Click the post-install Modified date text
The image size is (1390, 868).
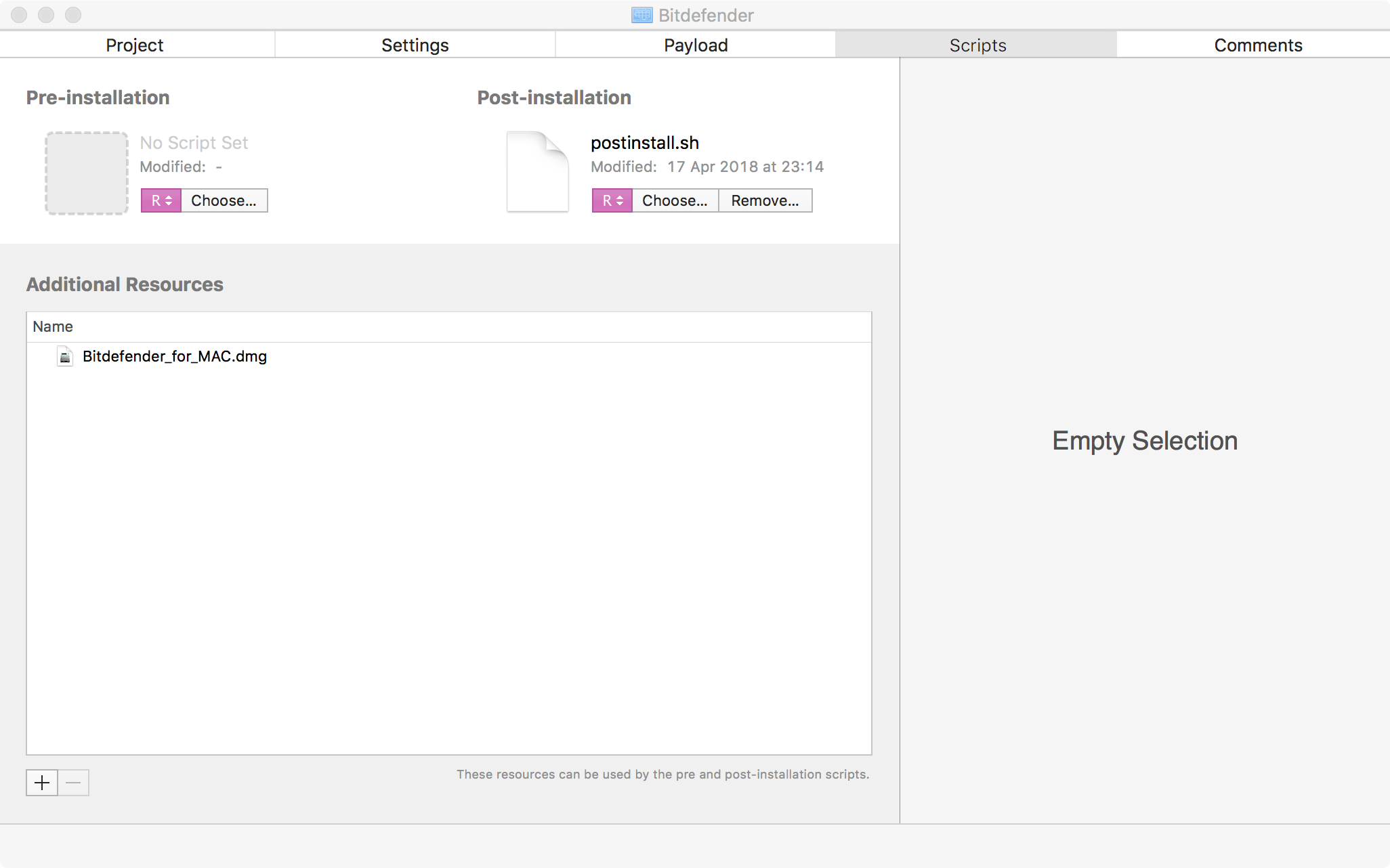pyautogui.click(x=745, y=167)
